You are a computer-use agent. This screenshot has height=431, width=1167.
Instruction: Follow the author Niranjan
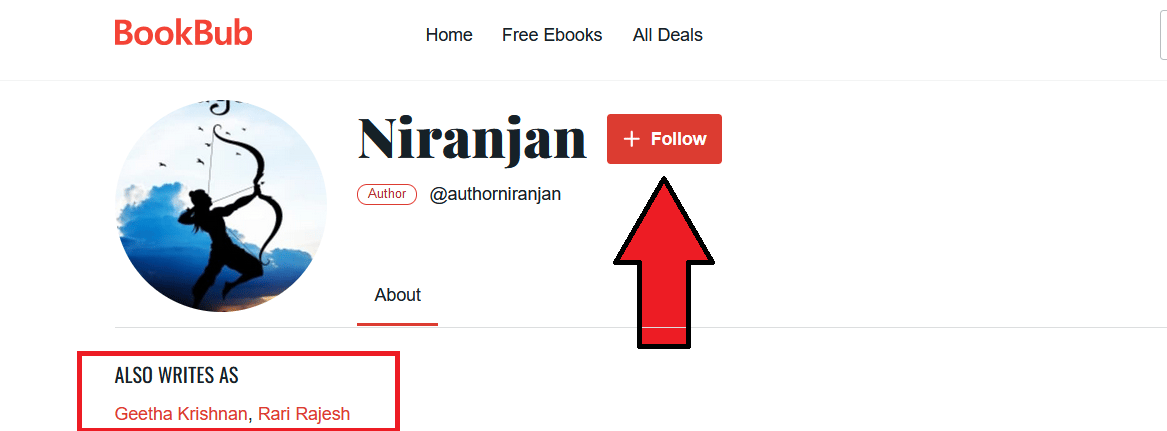click(664, 139)
